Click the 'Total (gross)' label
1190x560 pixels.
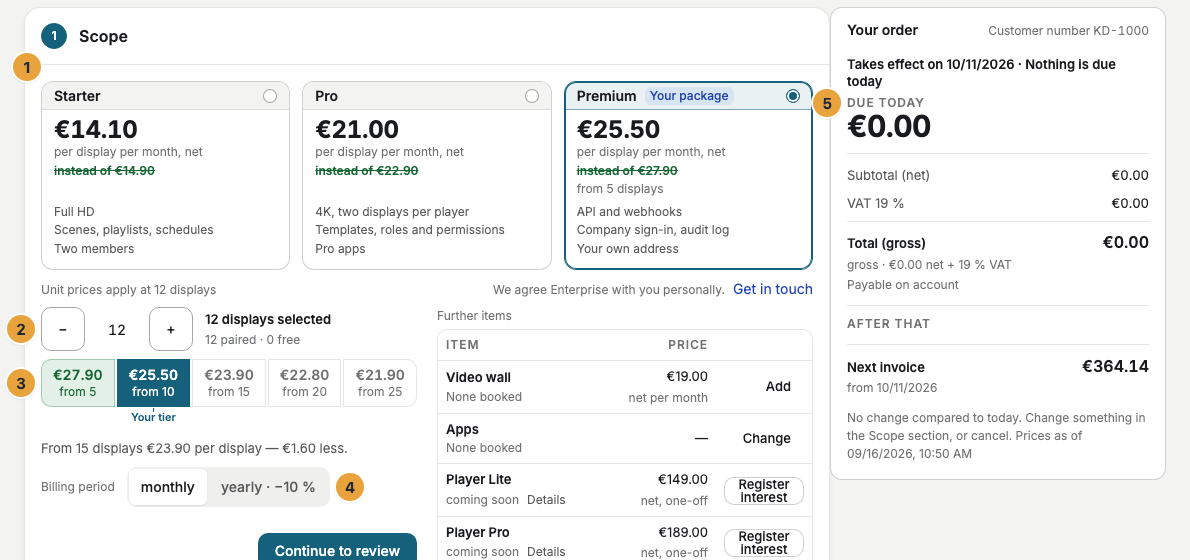click(886, 244)
